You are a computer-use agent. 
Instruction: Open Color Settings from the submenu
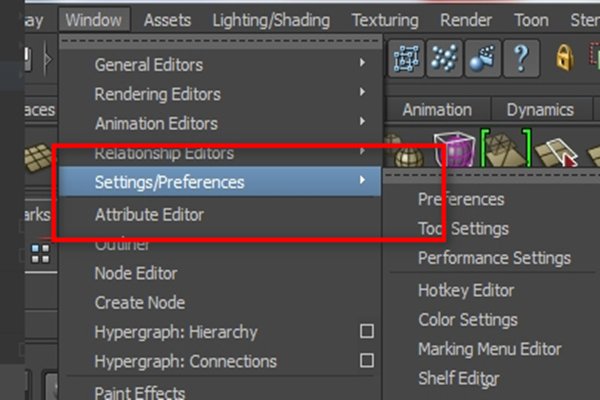pyautogui.click(x=468, y=320)
